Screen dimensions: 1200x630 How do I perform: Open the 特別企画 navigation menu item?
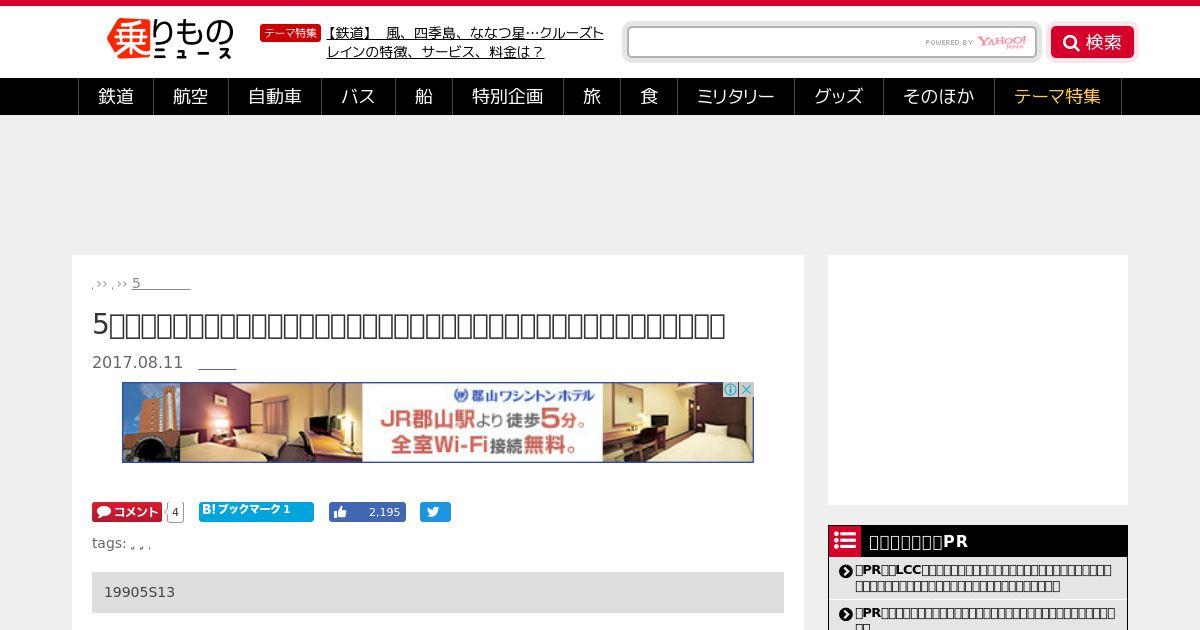pos(508,97)
